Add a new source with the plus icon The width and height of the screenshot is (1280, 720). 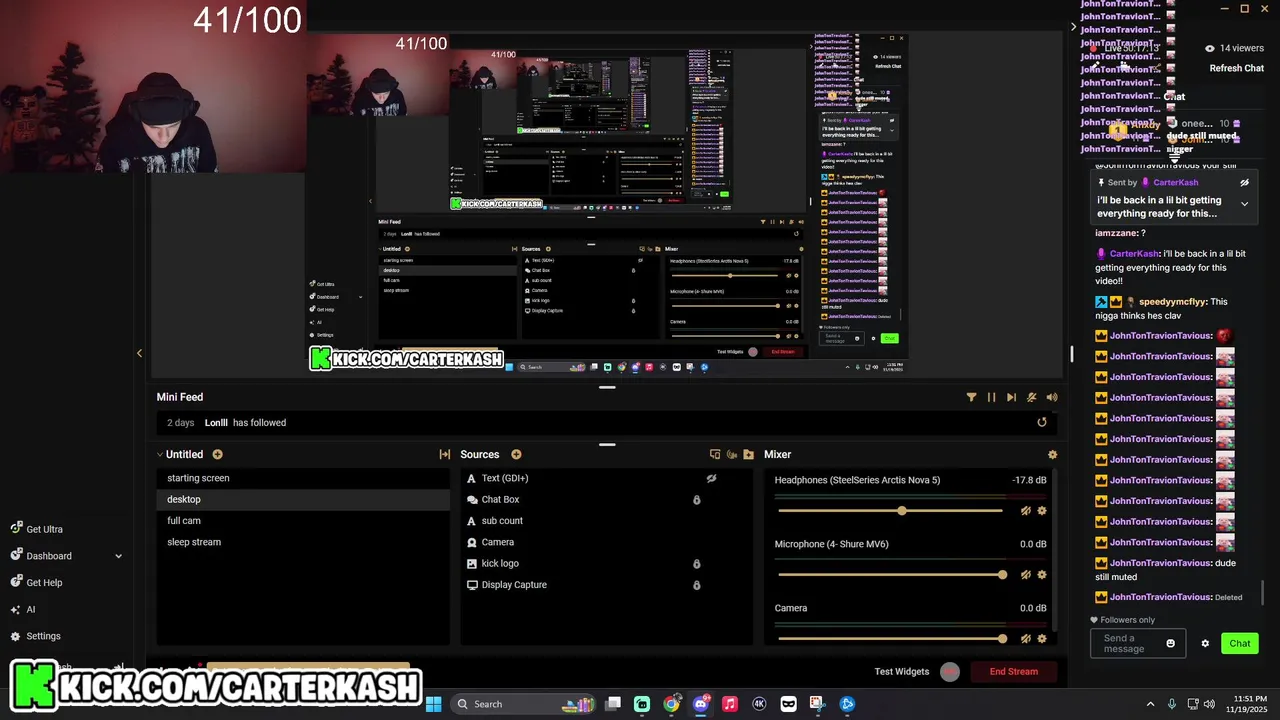coord(516,454)
